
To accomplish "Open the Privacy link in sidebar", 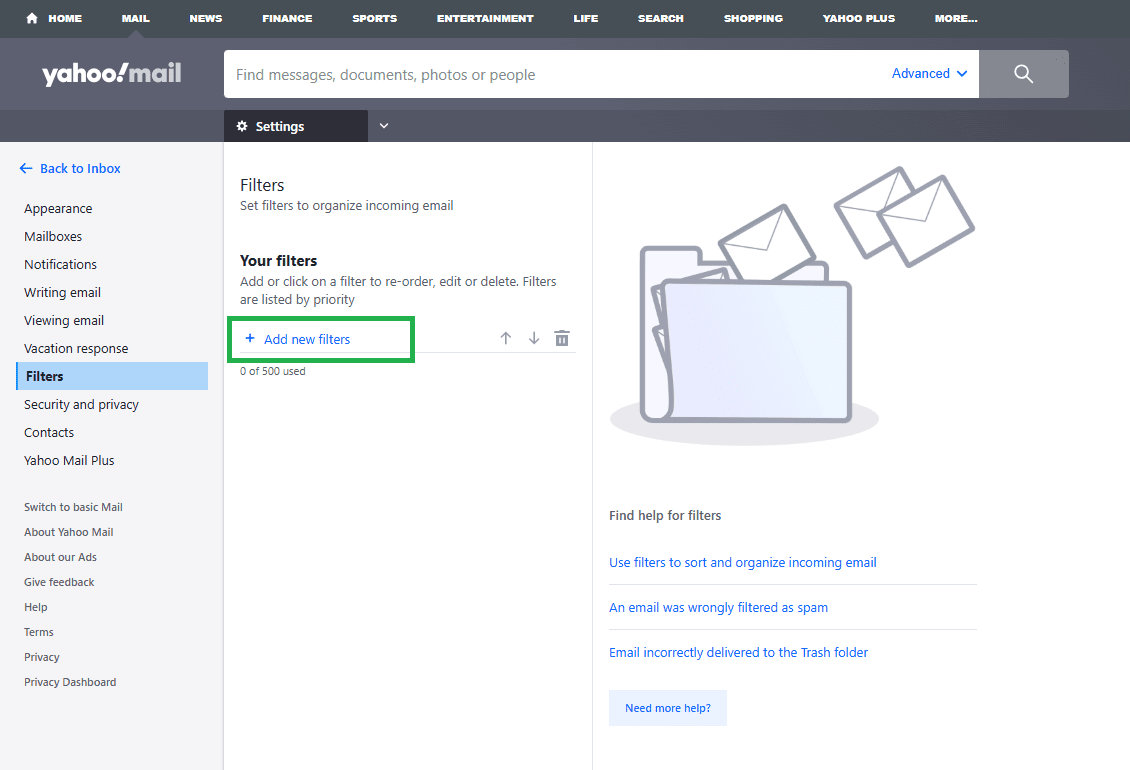I will click(42, 657).
